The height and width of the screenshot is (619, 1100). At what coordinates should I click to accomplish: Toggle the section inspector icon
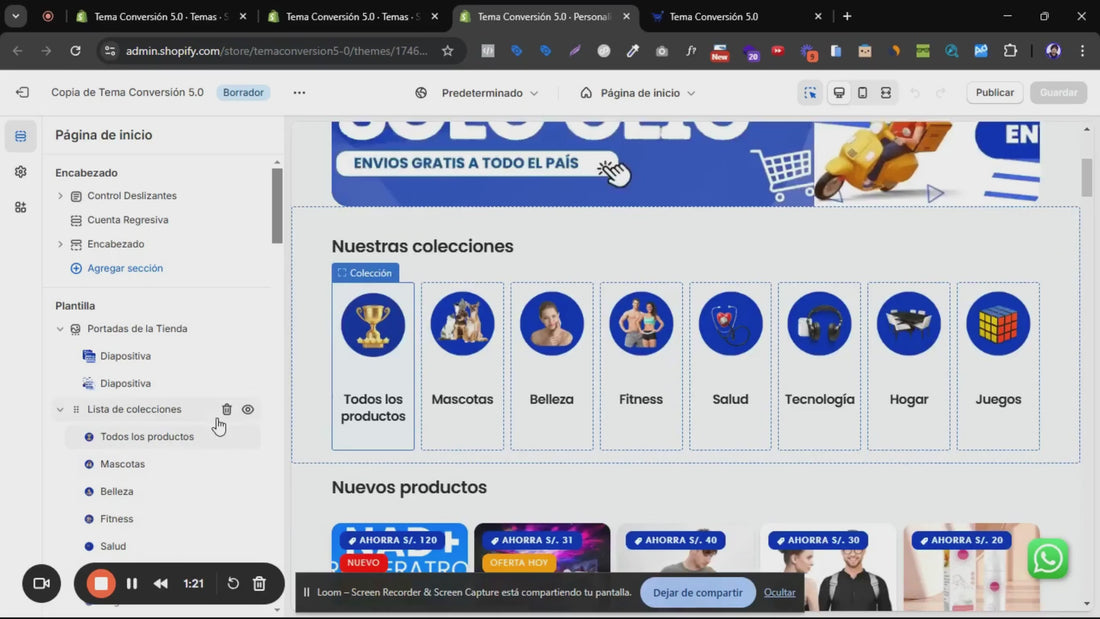point(810,93)
